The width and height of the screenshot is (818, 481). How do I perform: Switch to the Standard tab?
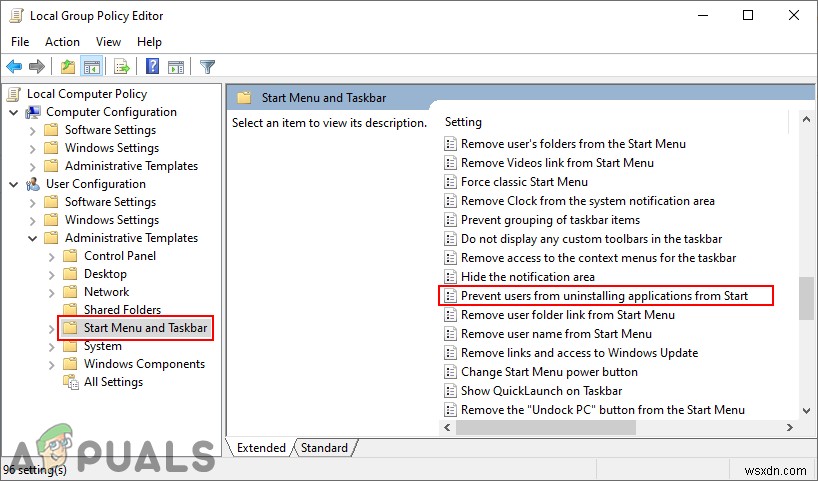(x=324, y=448)
